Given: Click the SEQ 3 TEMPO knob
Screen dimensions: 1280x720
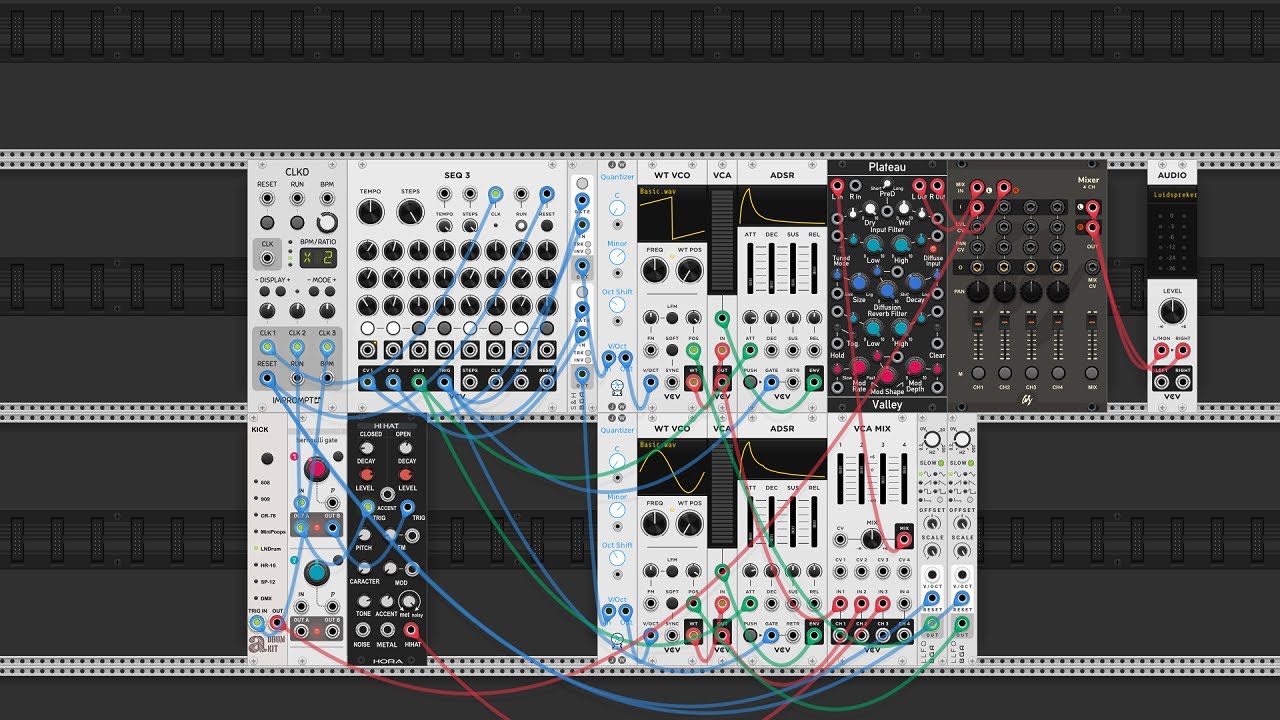Looking at the screenshot, I should [370, 212].
